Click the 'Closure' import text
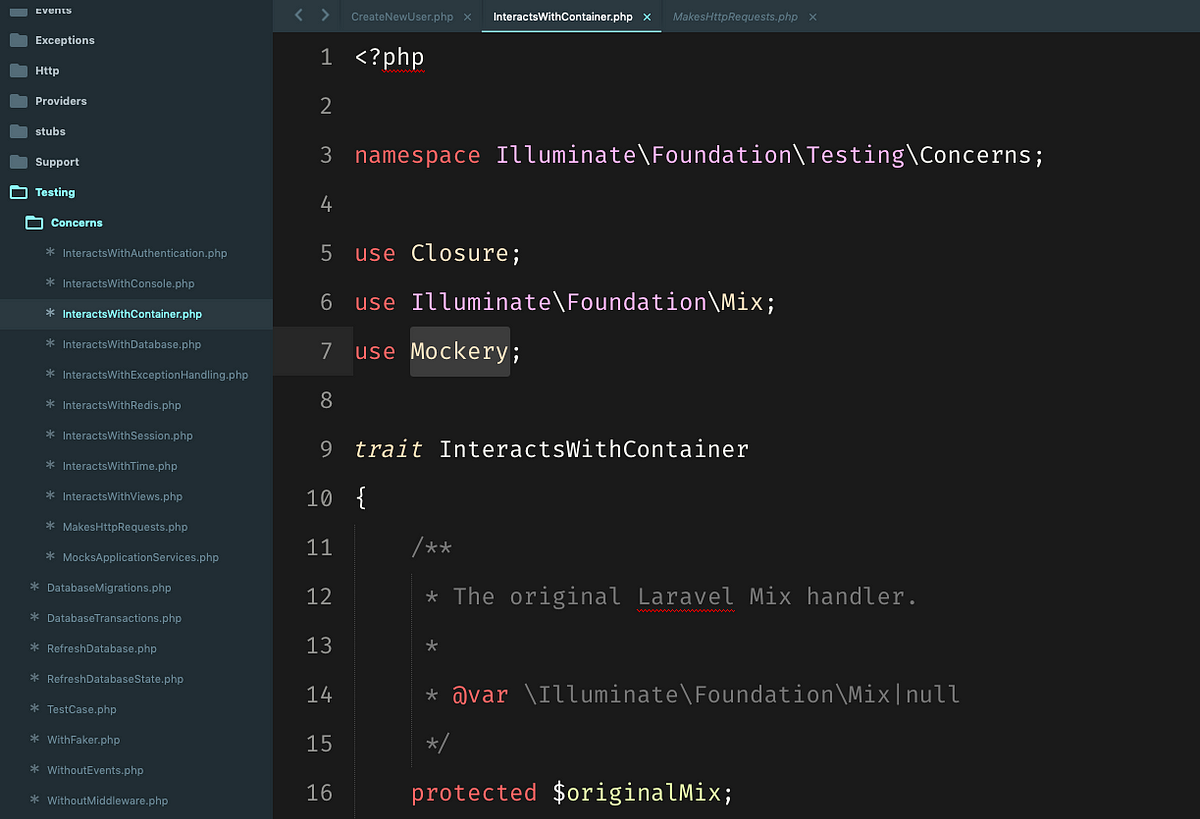Viewport: 1200px width, 819px height. pyautogui.click(x=460, y=253)
